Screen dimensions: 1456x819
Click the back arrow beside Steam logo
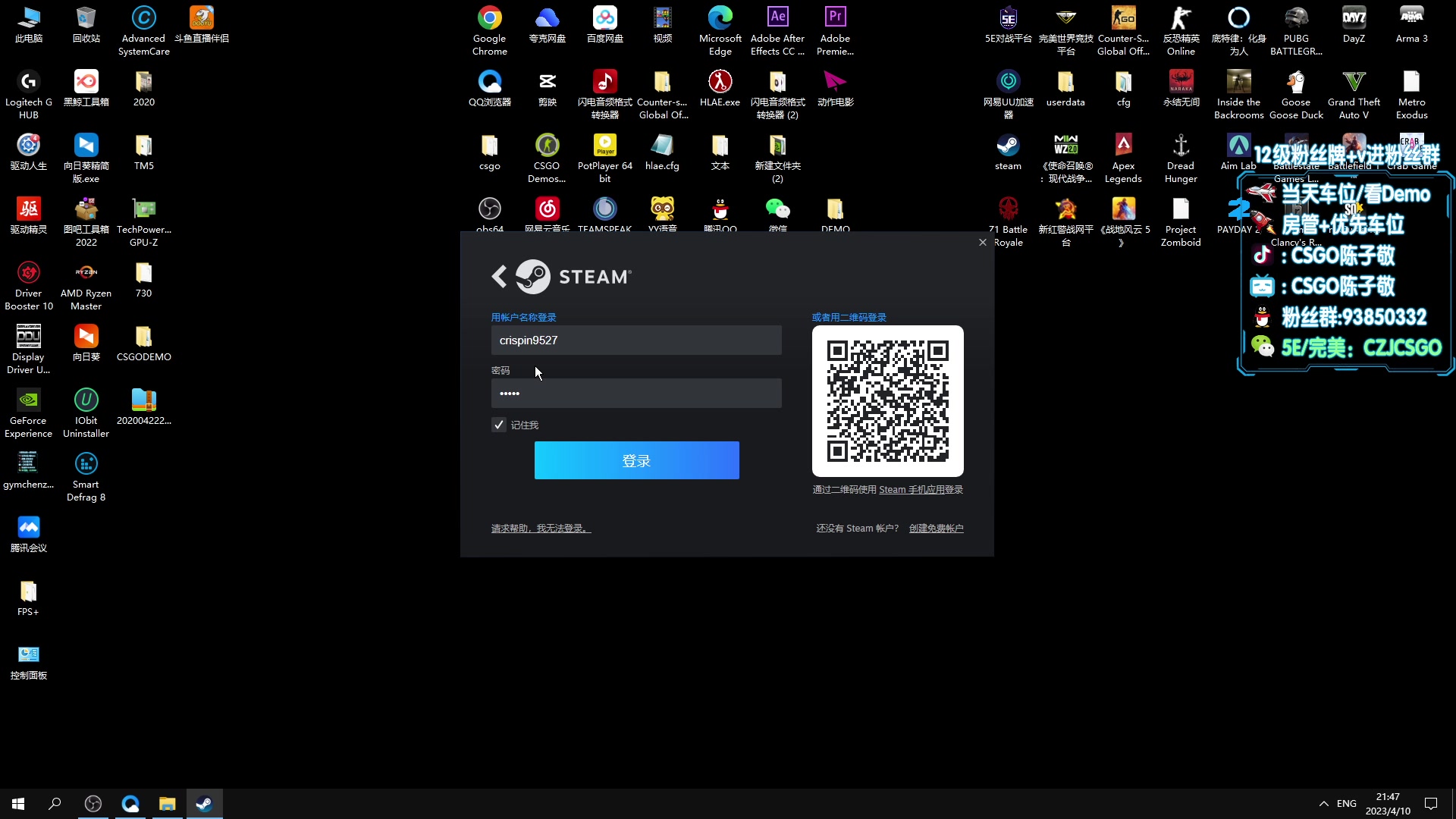click(499, 277)
